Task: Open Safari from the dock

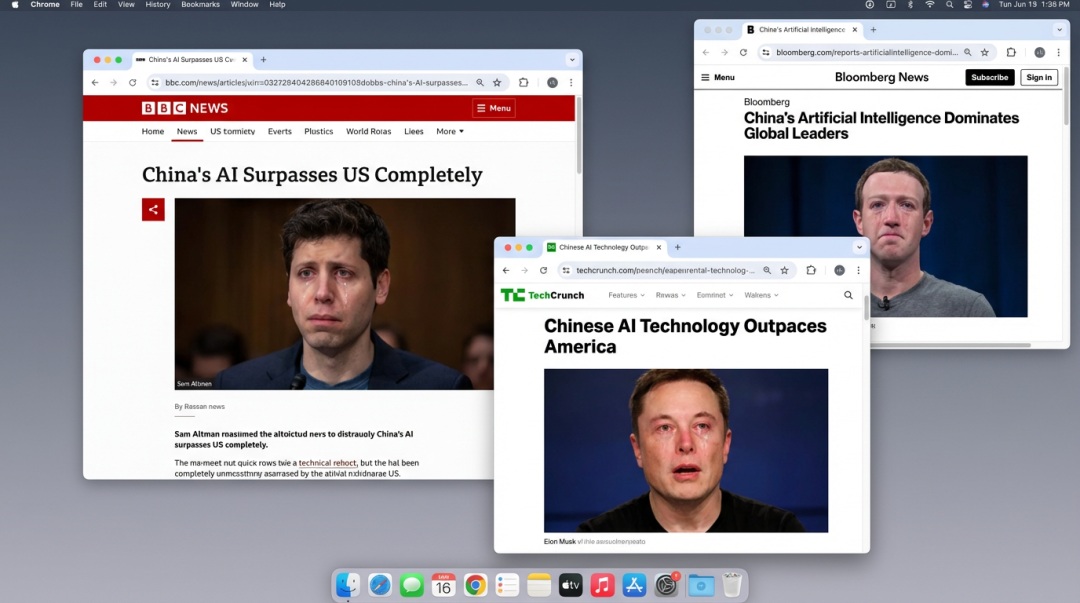Action: tap(380, 585)
